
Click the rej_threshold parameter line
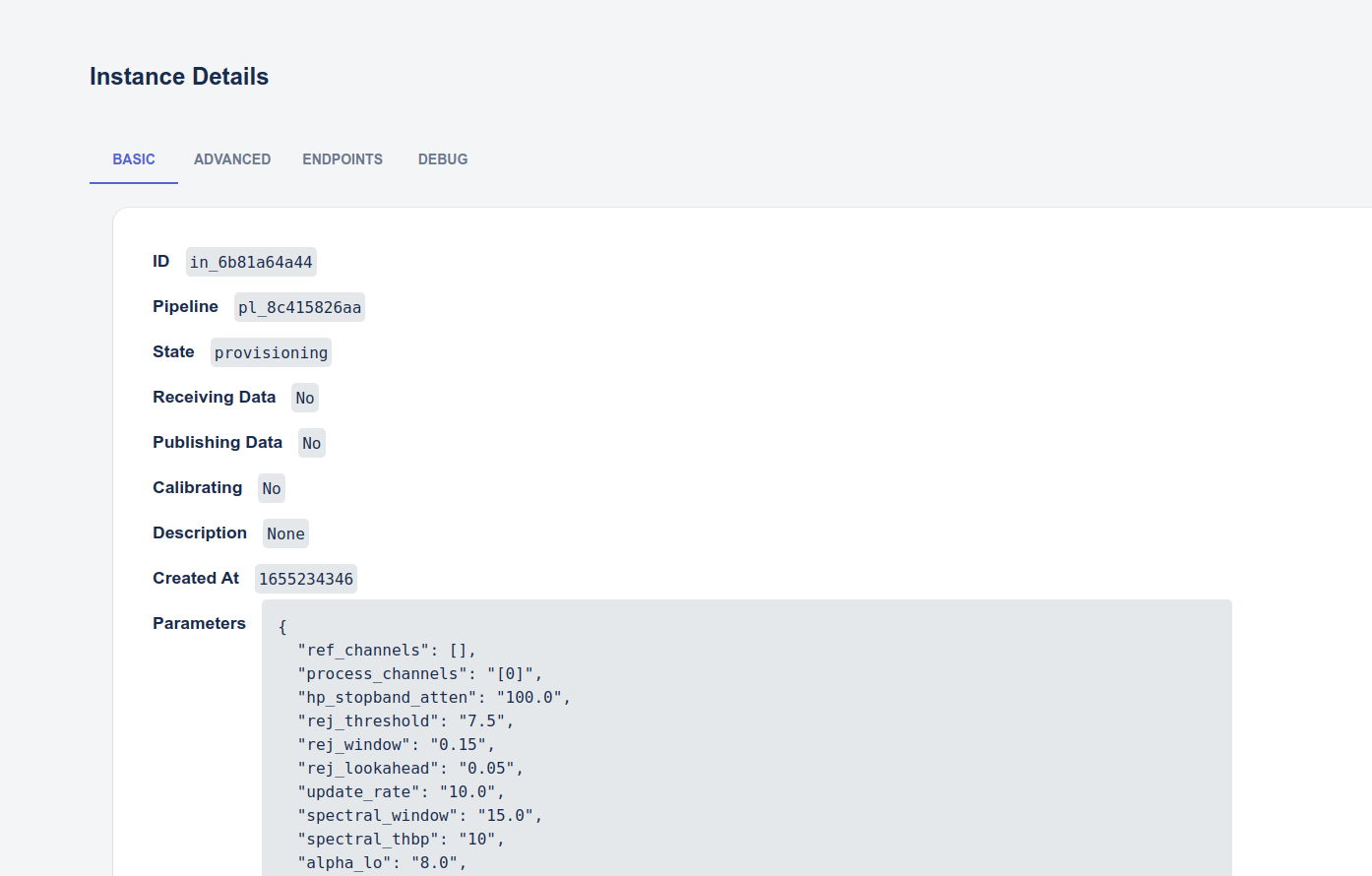click(405, 721)
